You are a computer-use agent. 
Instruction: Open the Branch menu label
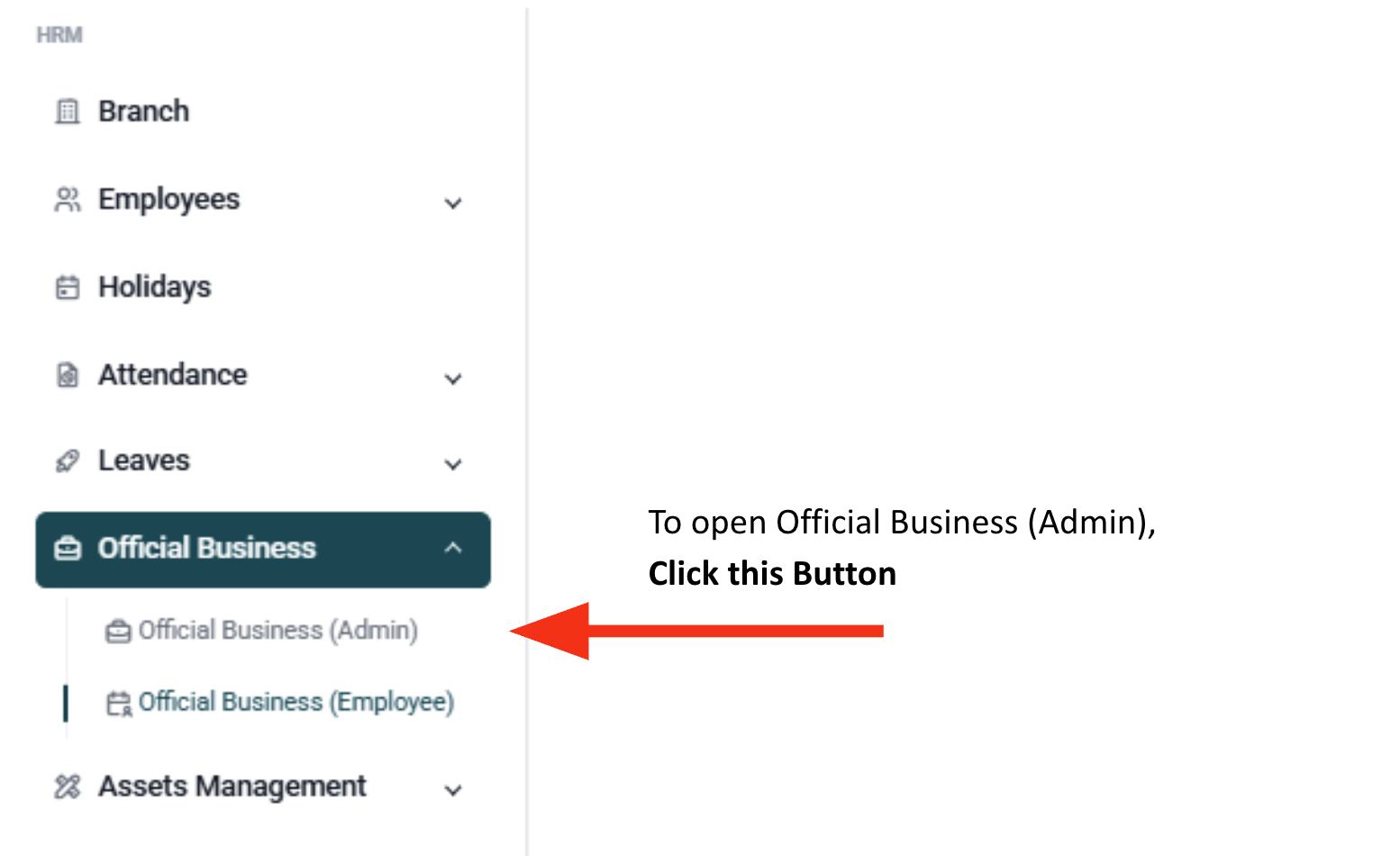coord(144,112)
